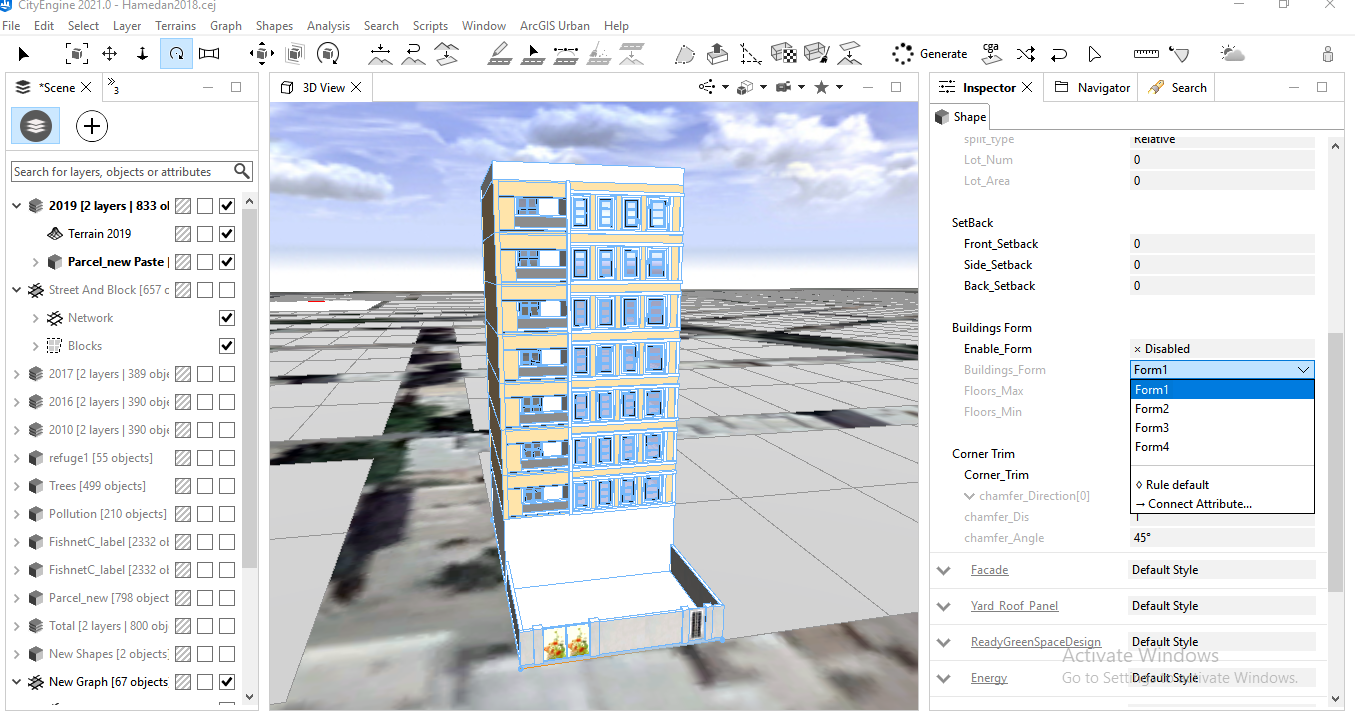Open the measure distance ruler tool
The image size is (1355, 717).
(1146, 53)
